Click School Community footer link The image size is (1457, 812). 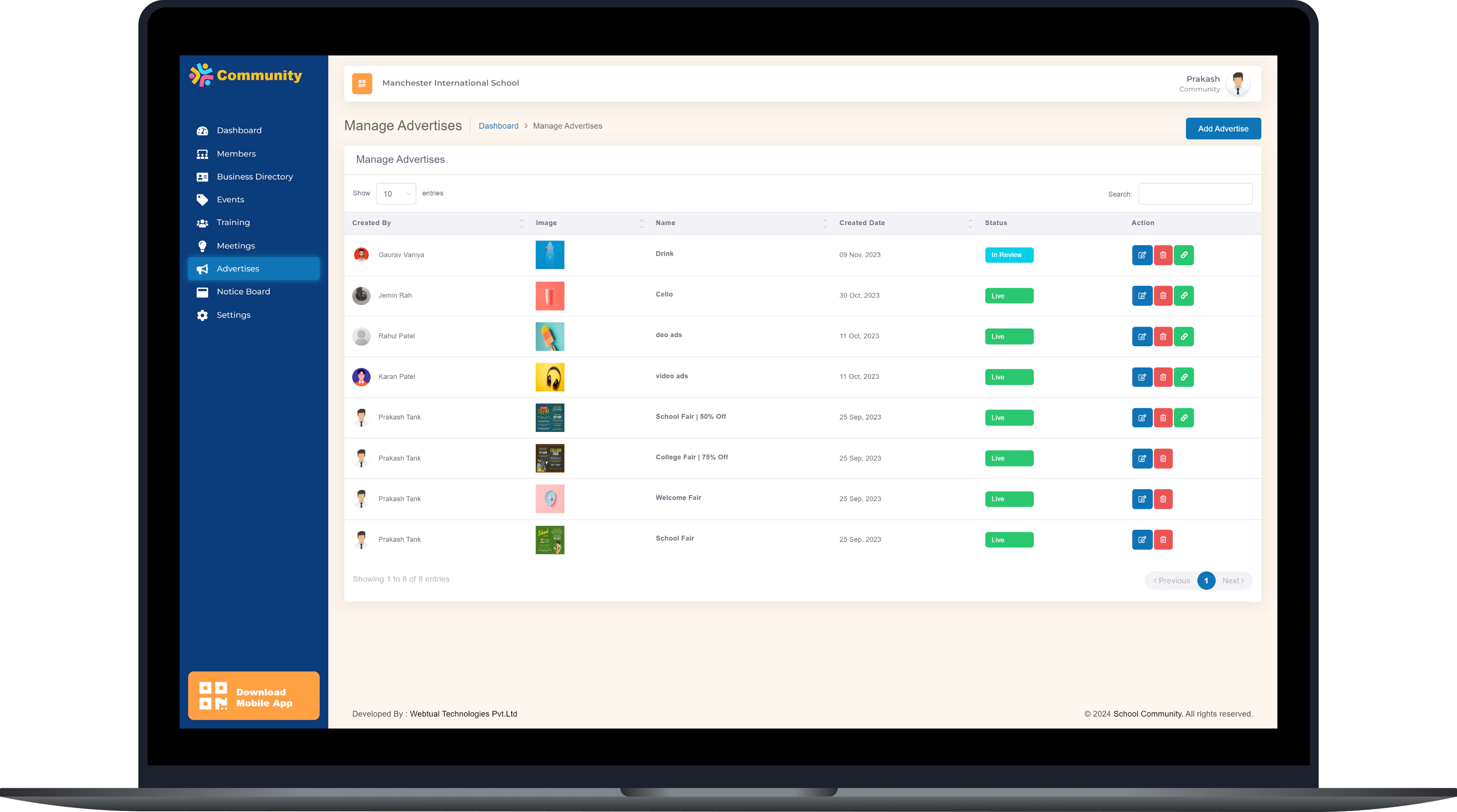1148,714
